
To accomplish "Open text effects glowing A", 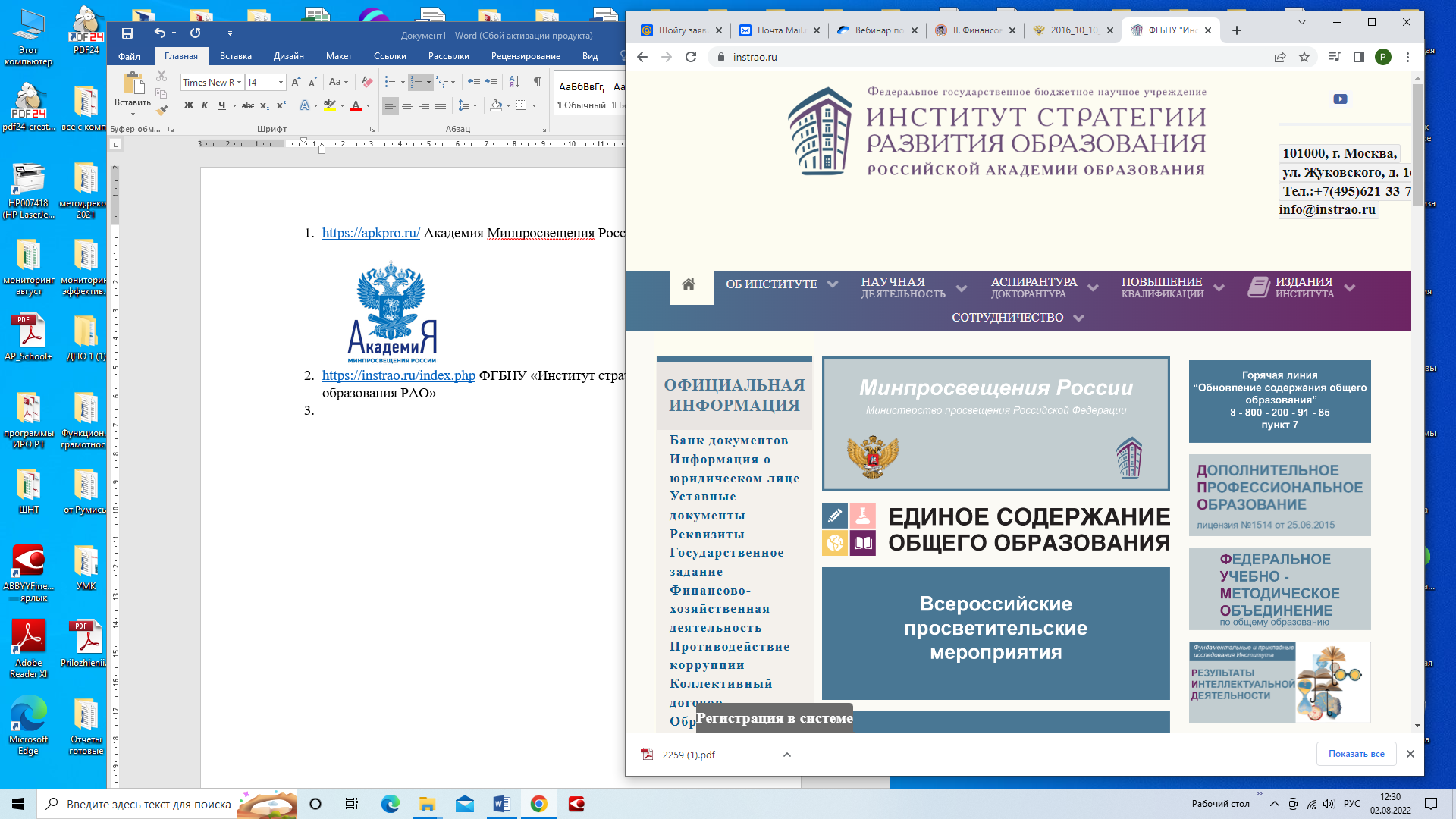I will coord(305,105).
